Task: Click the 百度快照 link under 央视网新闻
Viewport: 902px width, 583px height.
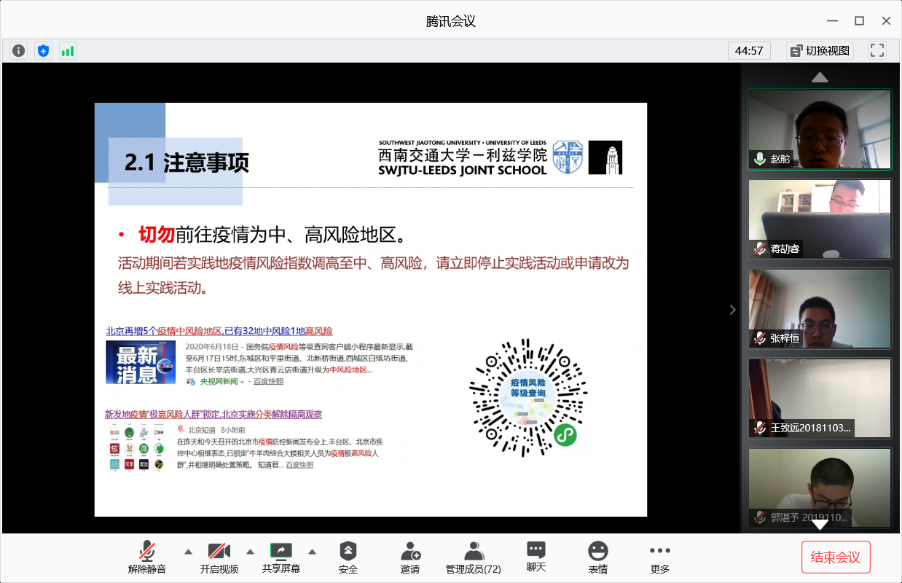Action: click(268, 382)
